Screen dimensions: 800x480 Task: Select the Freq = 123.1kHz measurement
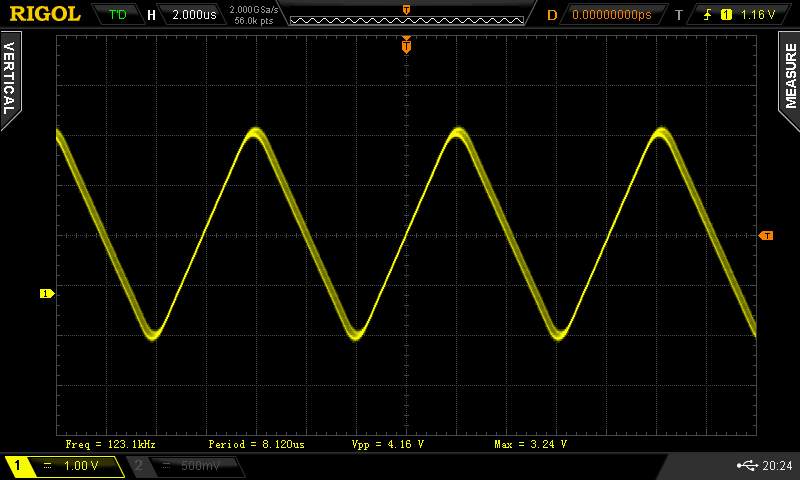(x=110, y=443)
